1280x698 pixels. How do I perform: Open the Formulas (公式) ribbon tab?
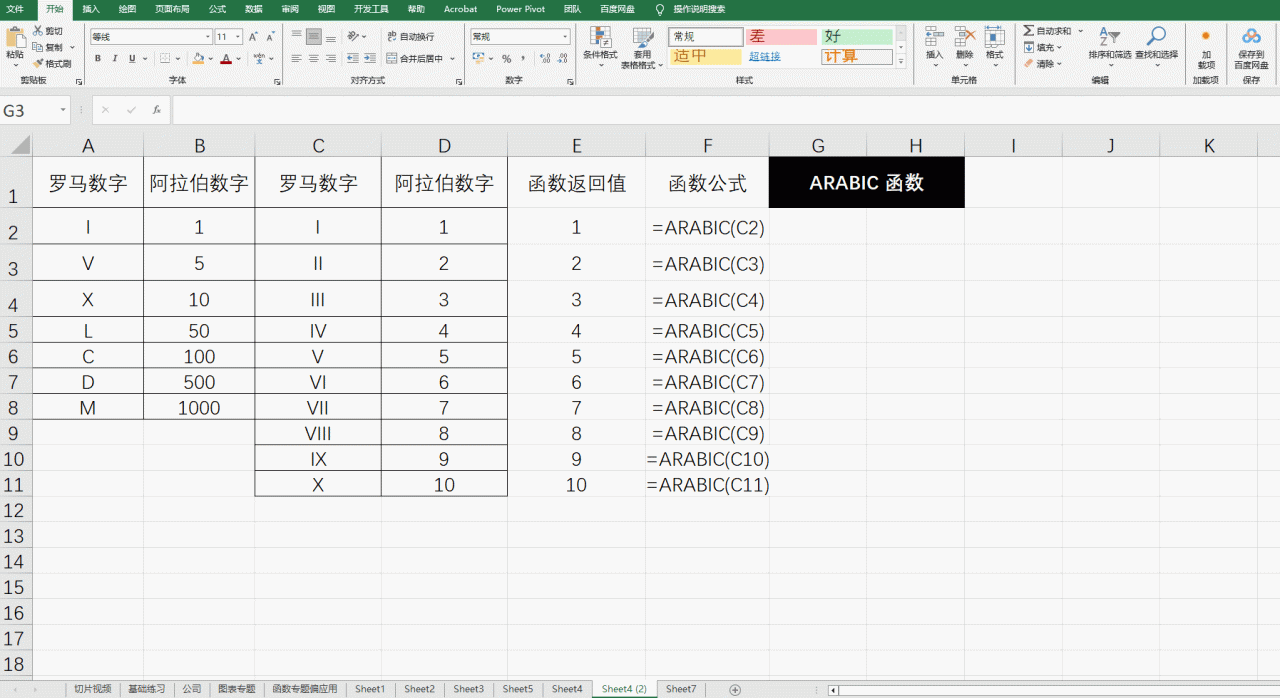(x=217, y=8)
